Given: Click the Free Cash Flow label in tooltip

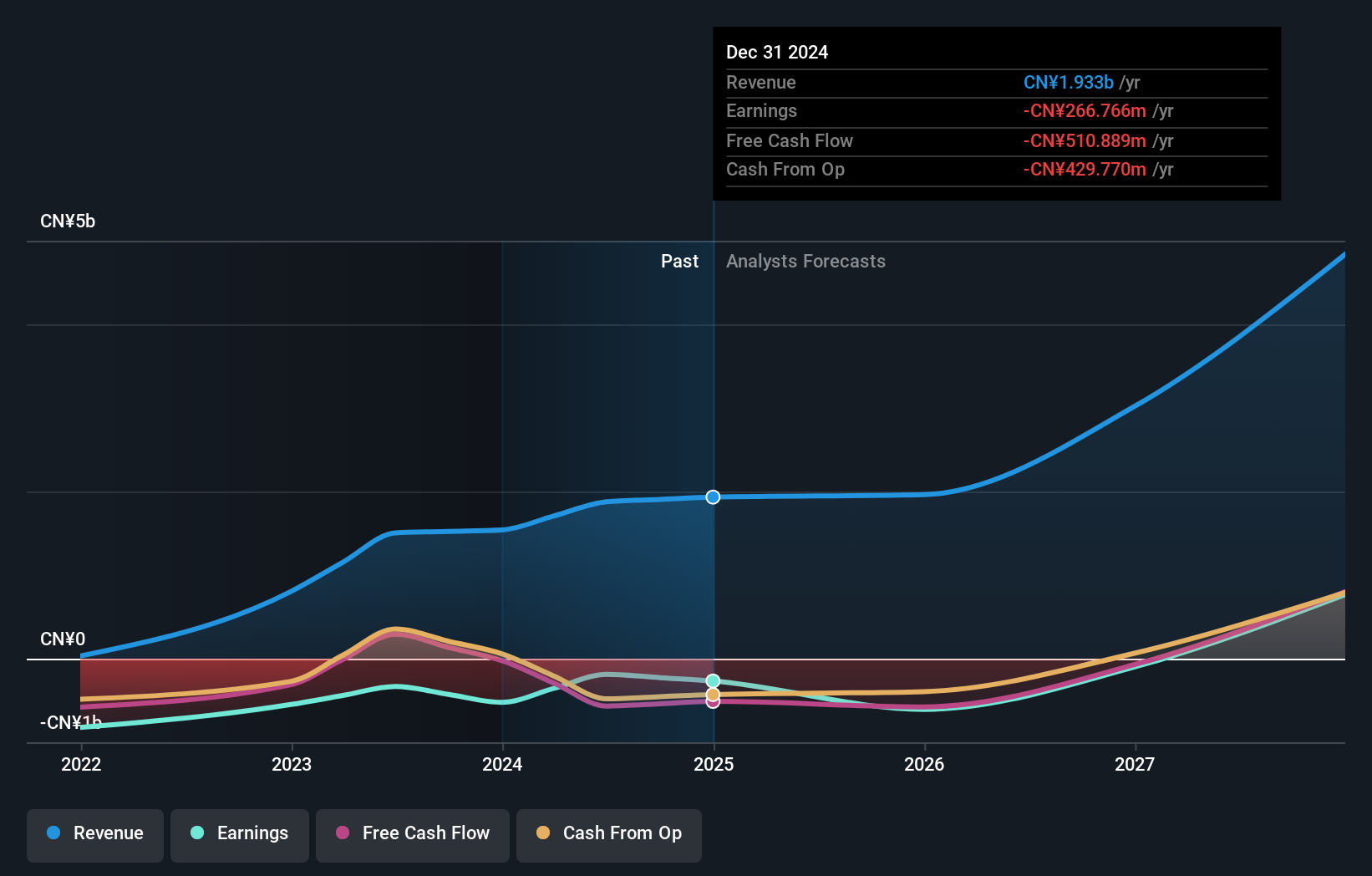Looking at the screenshot, I should pos(790,141).
